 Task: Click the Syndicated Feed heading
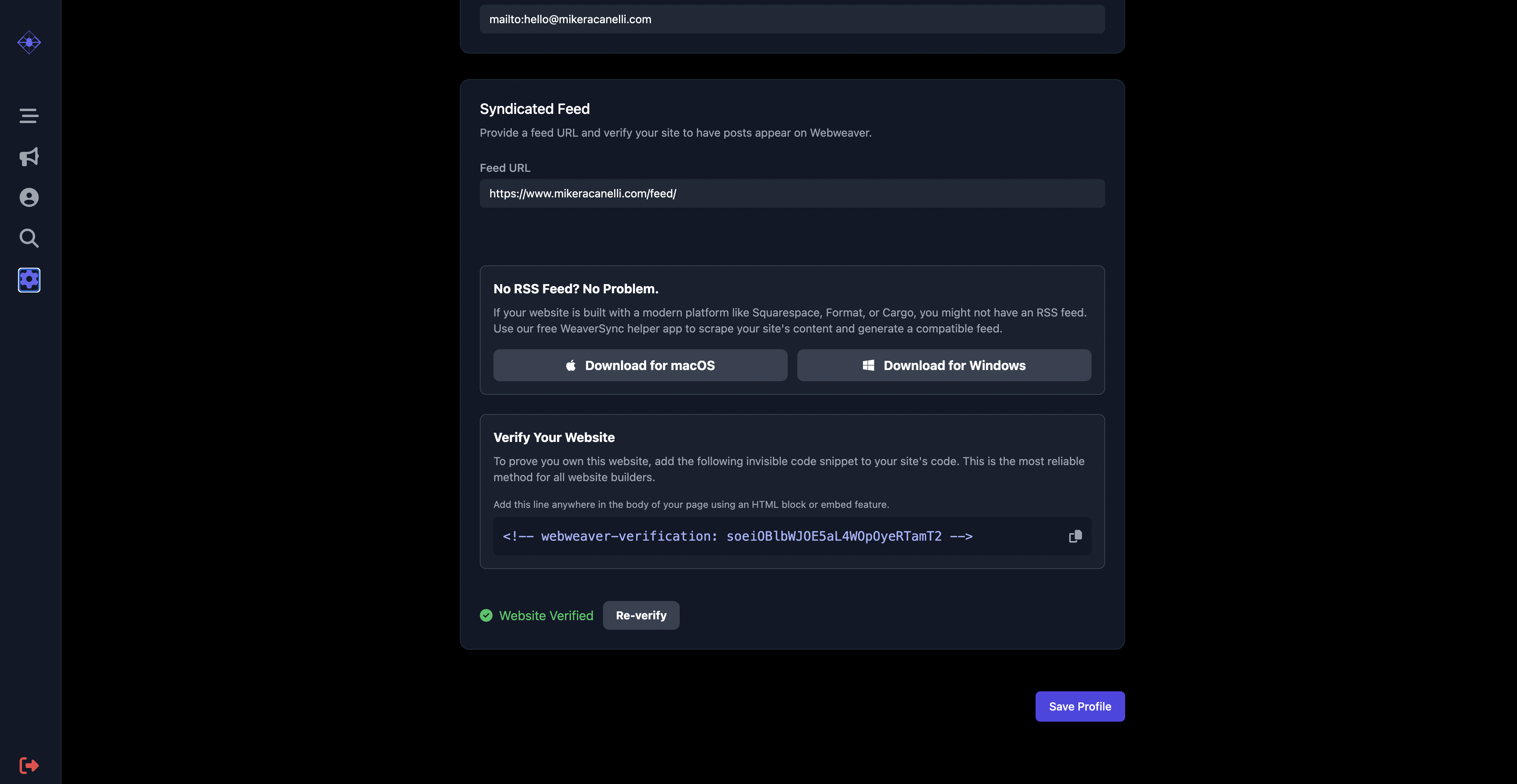pyautogui.click(x=534, y=109)
